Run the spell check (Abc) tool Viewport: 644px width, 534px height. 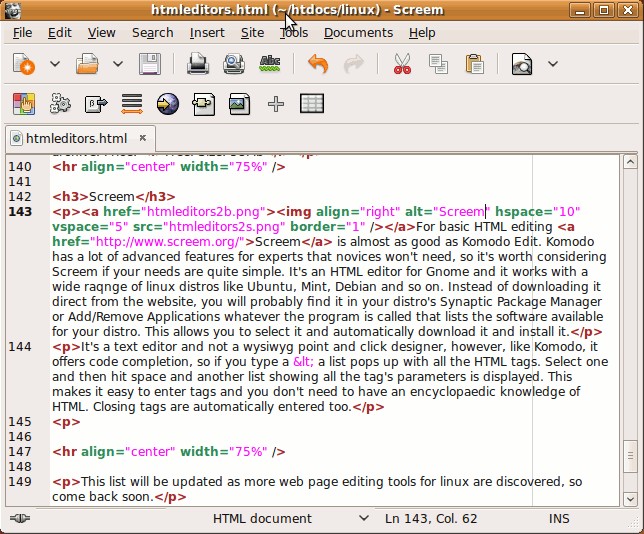tap(269, 65)
